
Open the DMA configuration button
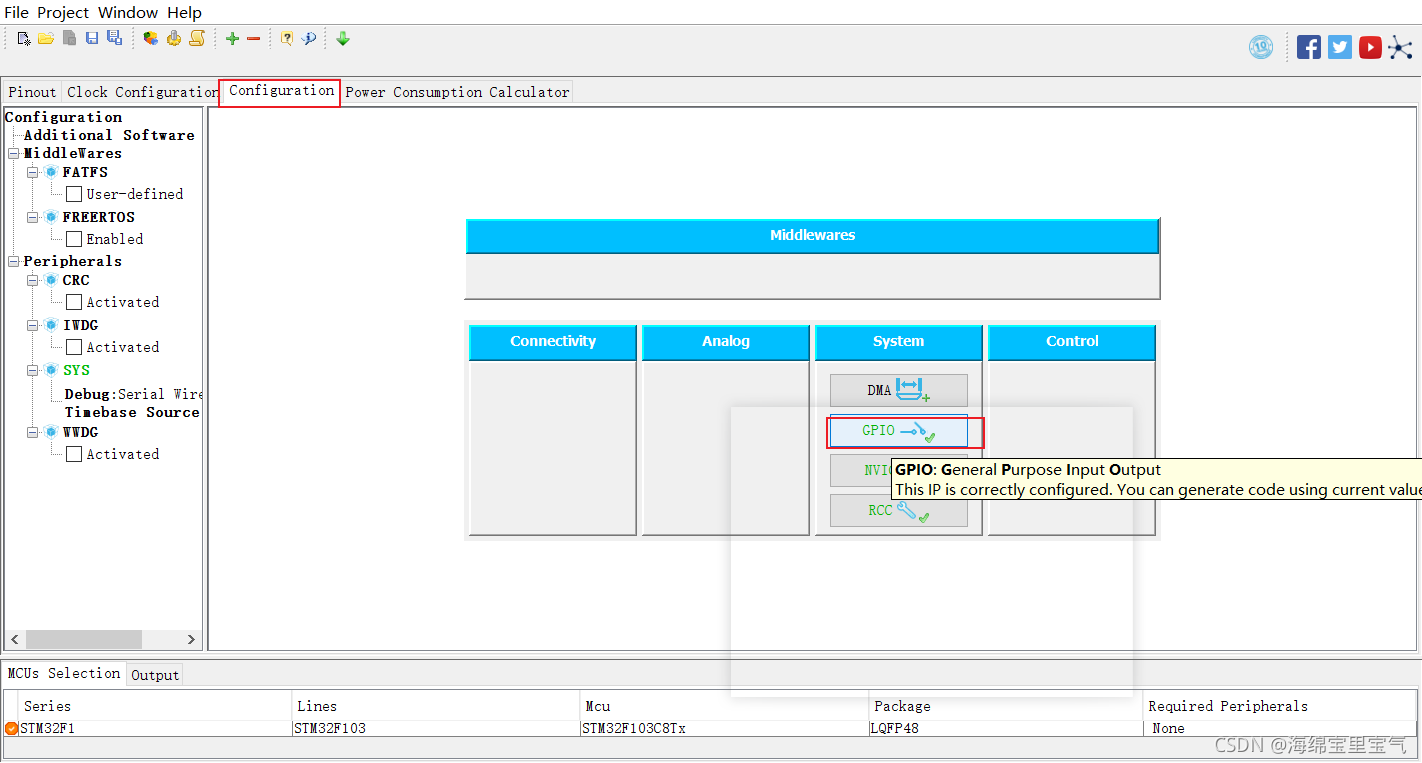click(x=898, y=390)
